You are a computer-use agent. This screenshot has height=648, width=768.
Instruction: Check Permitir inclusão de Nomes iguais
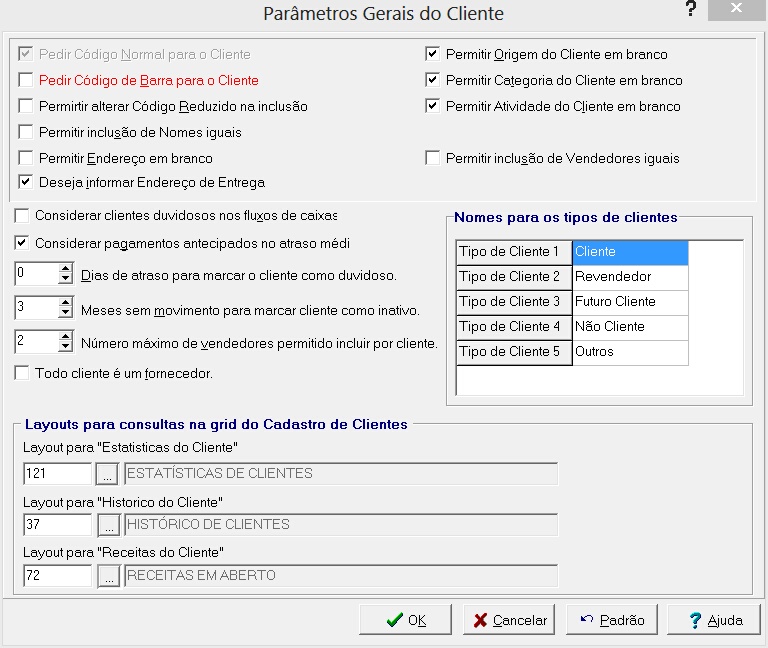(25, 132)
